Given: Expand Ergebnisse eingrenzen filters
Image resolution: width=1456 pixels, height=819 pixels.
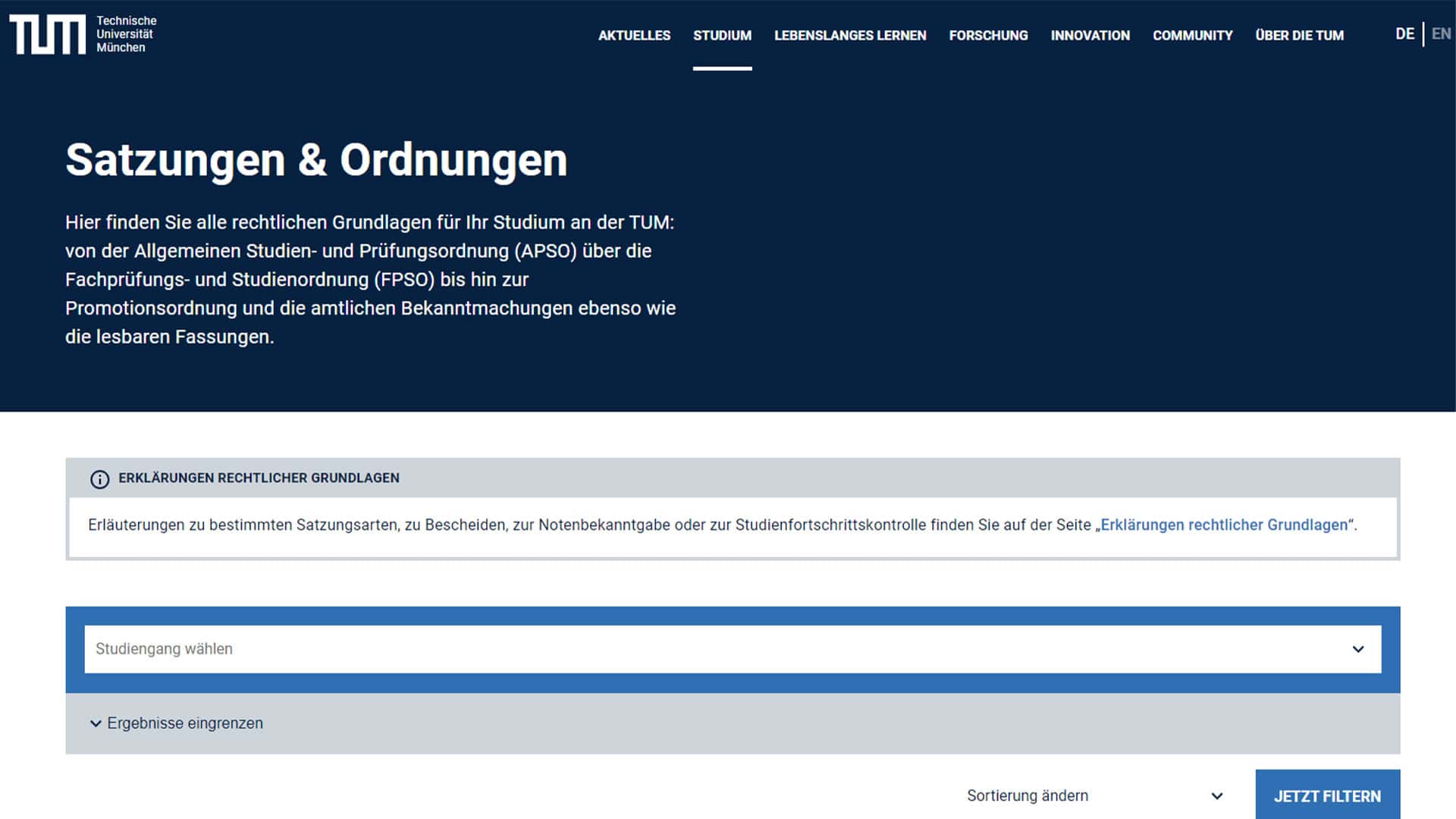Looking at the screenshot, I should (176, 723).
